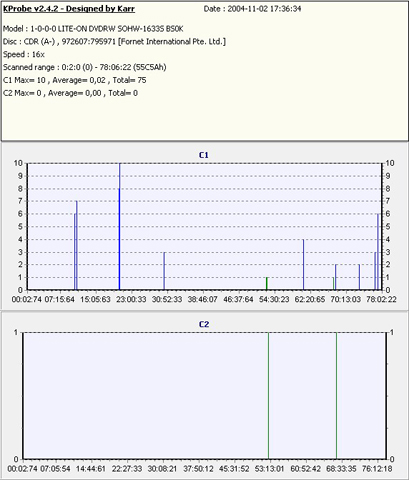
Task: Click the C2 green spike near 68:33:35
Action: click(336, 395)
